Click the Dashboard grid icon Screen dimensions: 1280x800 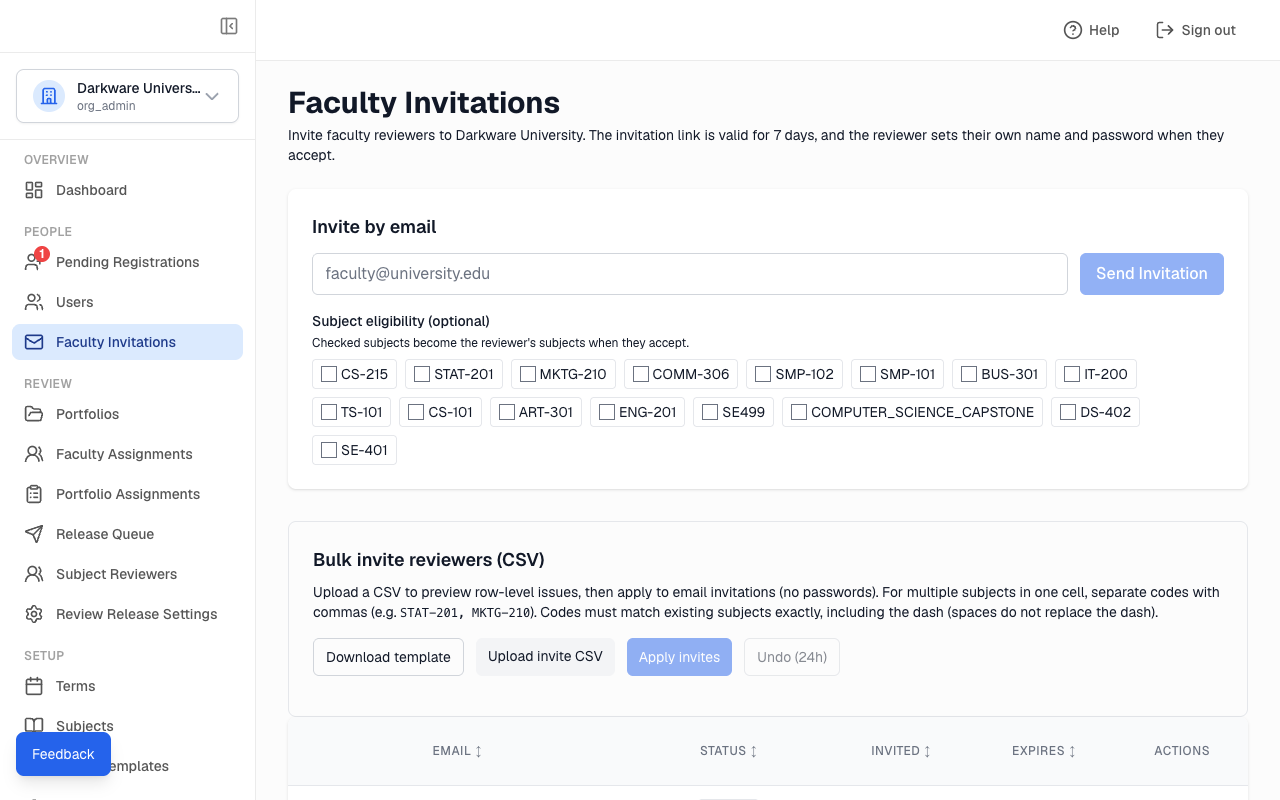point(34,190)
